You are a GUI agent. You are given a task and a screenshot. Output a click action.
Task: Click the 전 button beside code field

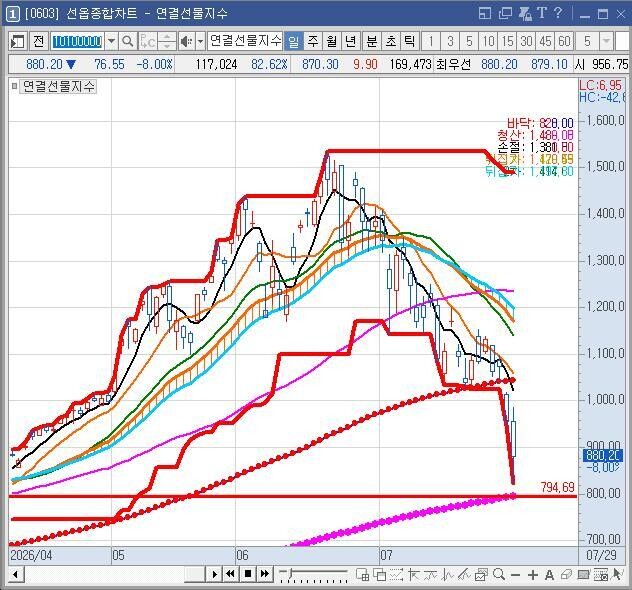[x=38, y=41]
